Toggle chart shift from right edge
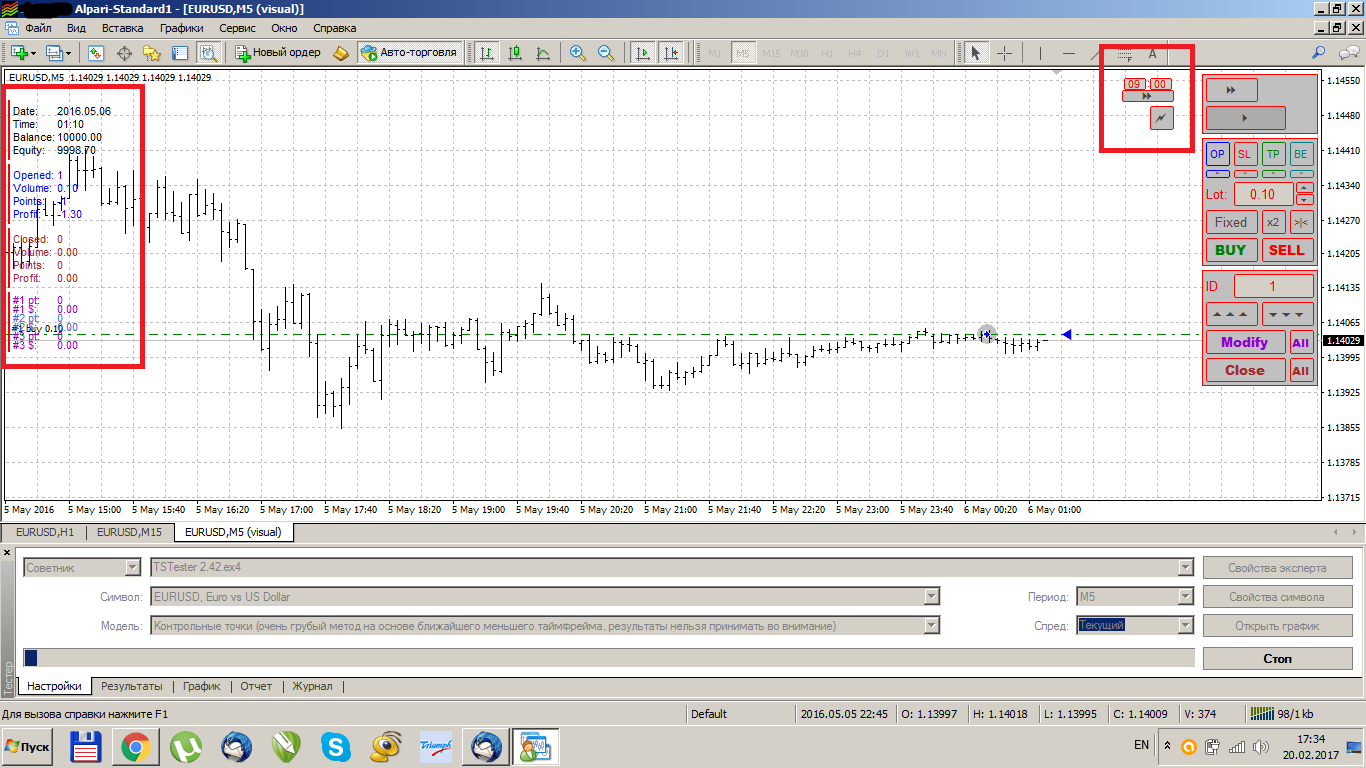1366x768 pixels. coord(671,52)
